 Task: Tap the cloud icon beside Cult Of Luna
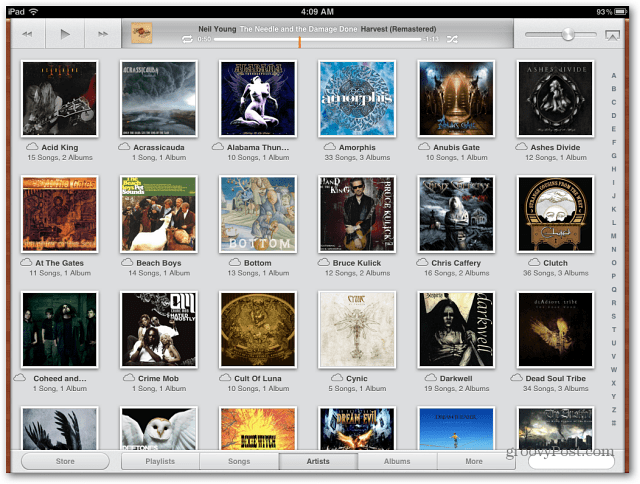click(x=225, y=378)
